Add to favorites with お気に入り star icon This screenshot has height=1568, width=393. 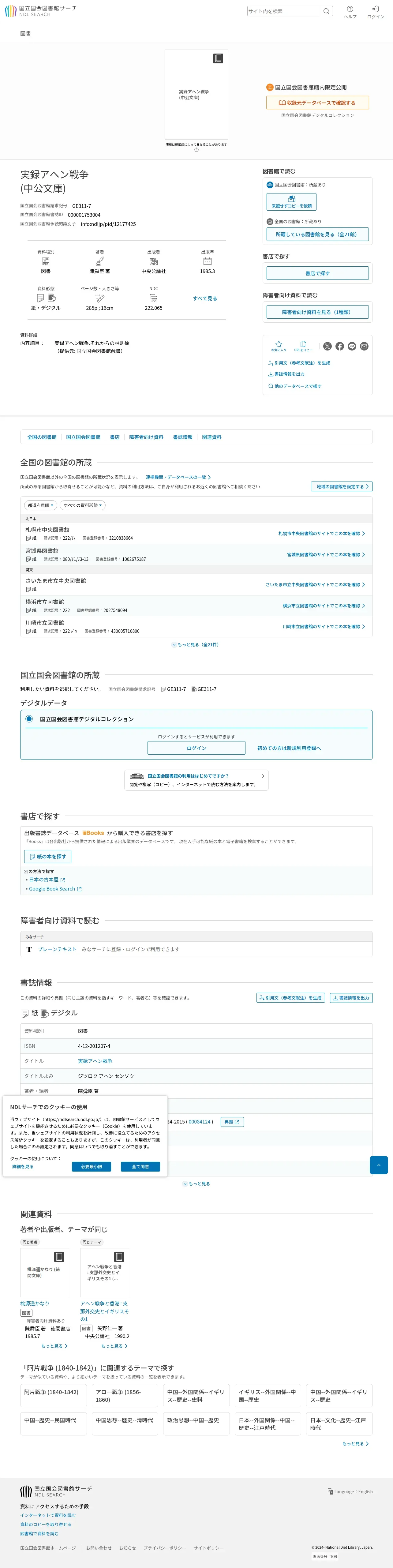point(279,346)
